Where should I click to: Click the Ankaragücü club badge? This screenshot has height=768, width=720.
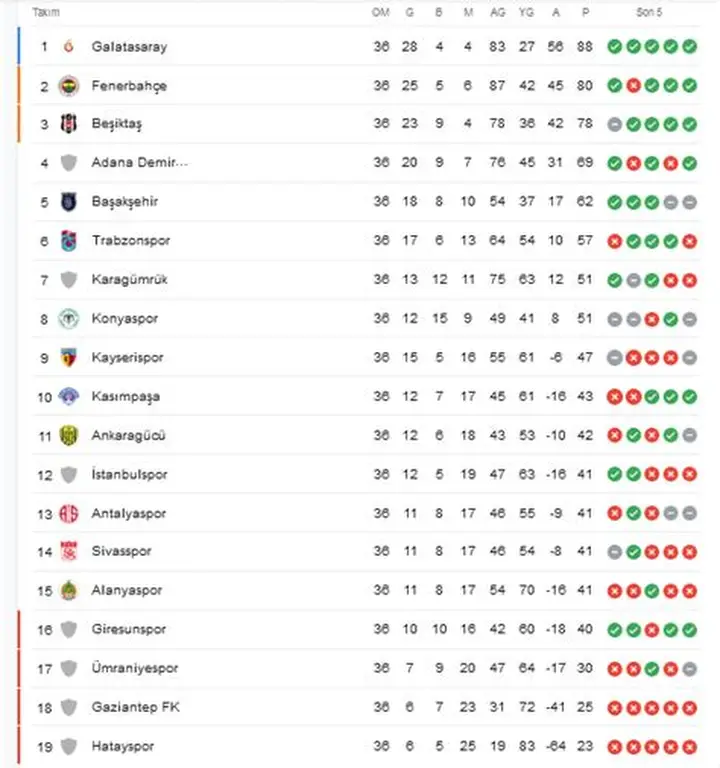[69, 435]
